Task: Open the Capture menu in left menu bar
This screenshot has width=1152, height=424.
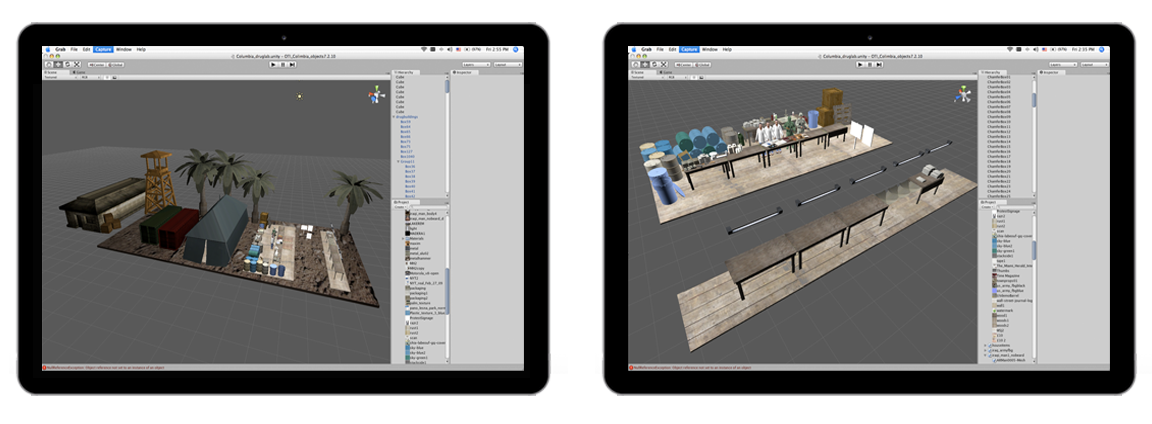Action: pyautogui.click(x=103, y=49)
